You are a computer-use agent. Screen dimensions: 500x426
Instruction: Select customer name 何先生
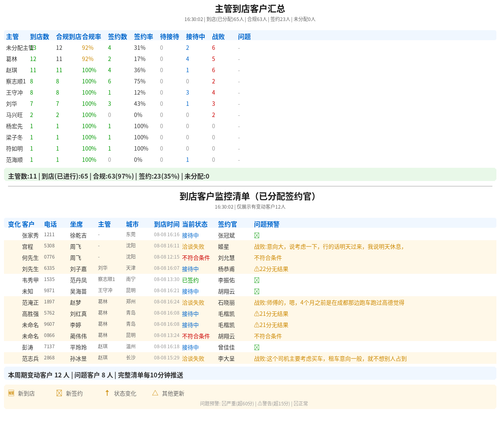click(30, 258)
